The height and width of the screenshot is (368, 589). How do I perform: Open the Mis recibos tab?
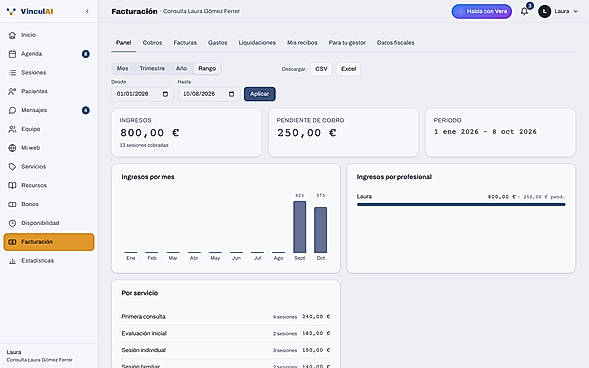(302, 43)
